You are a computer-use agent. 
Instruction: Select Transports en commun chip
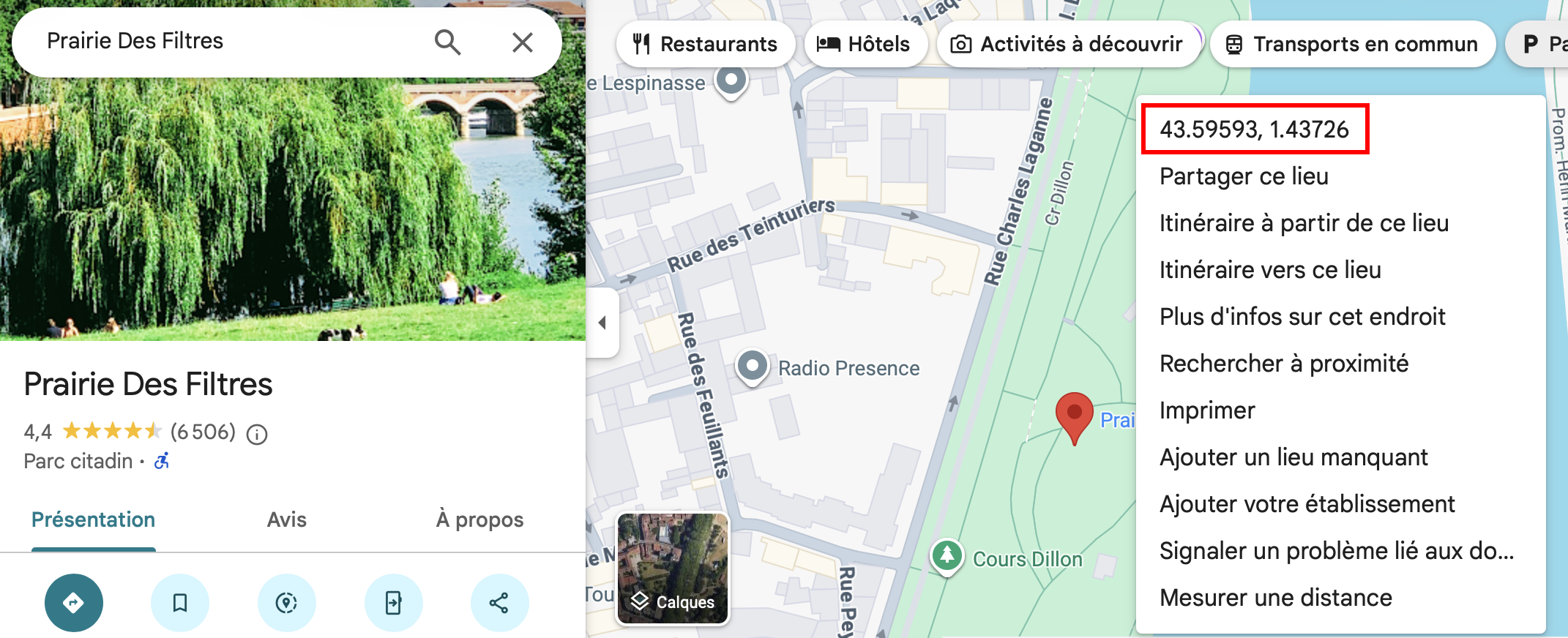coord(1353,44)
